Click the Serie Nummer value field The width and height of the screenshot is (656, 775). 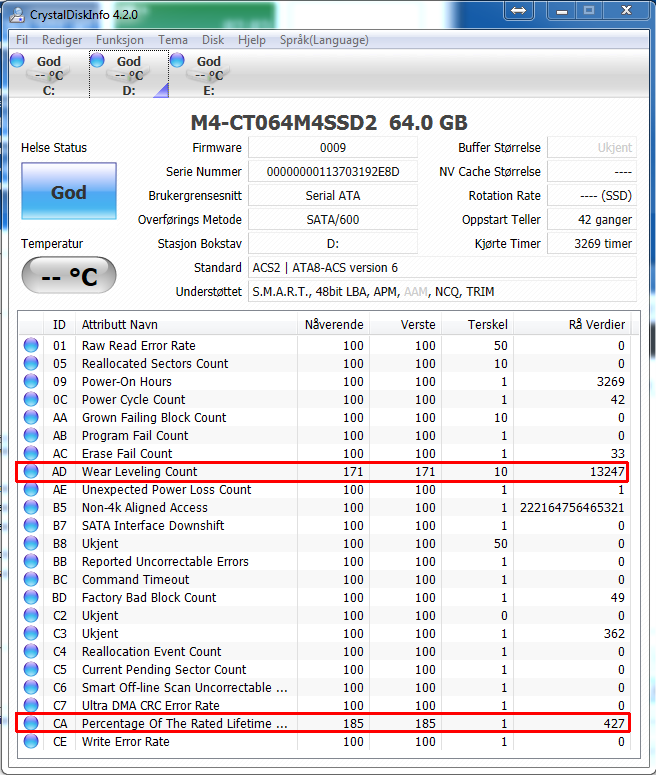coord(333,172)
